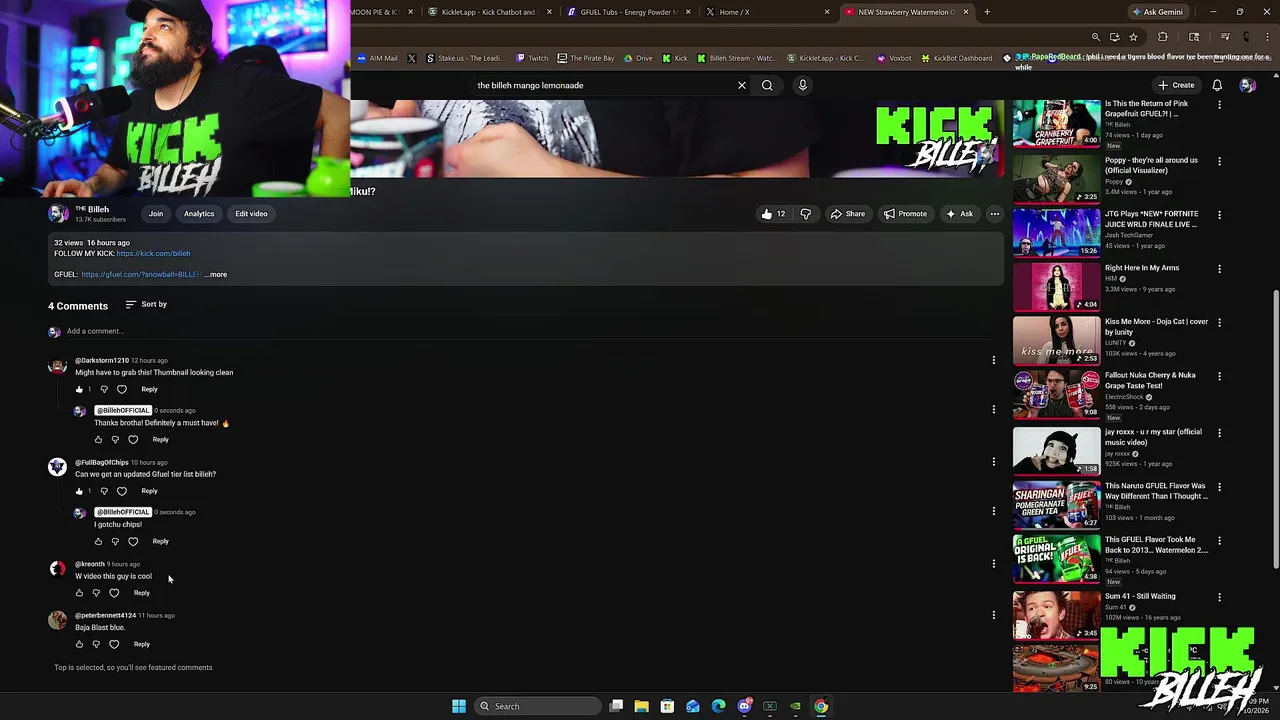Click Edit video button
Screen dimensions: 1280x720
point(251,214)
